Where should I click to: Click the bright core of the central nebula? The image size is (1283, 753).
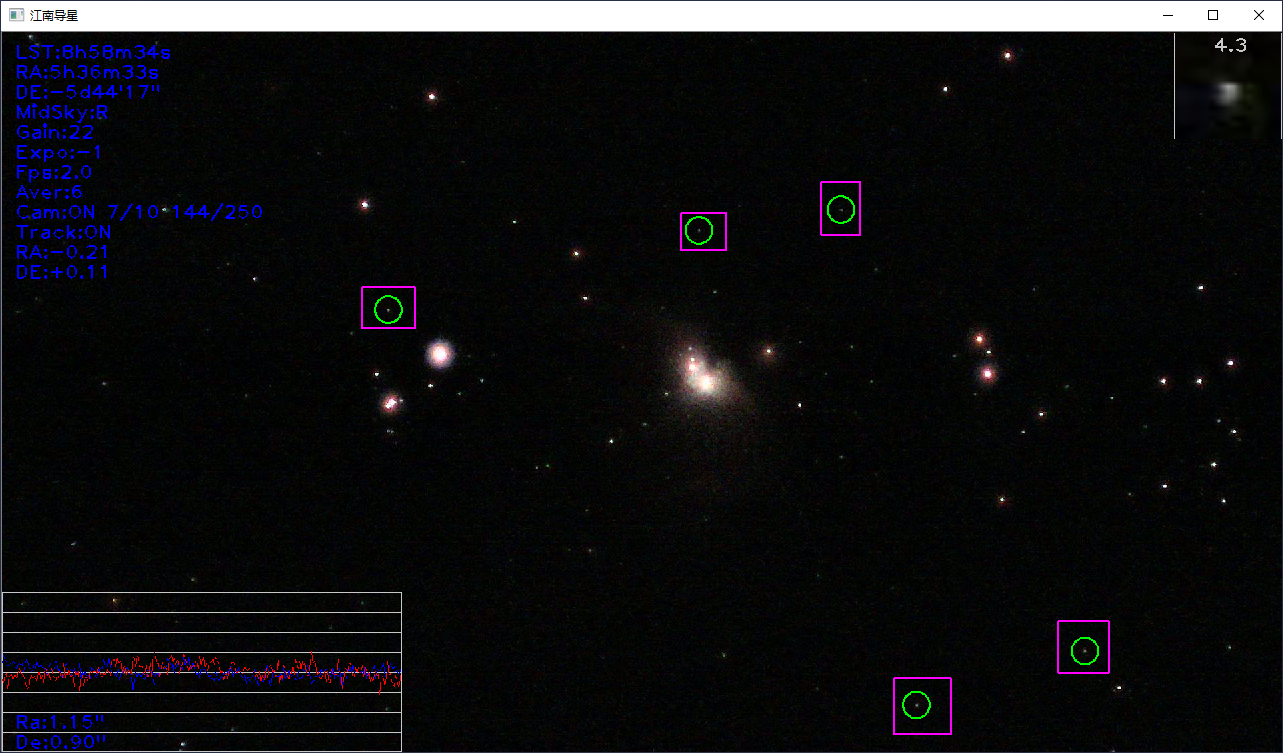[x=704, y=380]
